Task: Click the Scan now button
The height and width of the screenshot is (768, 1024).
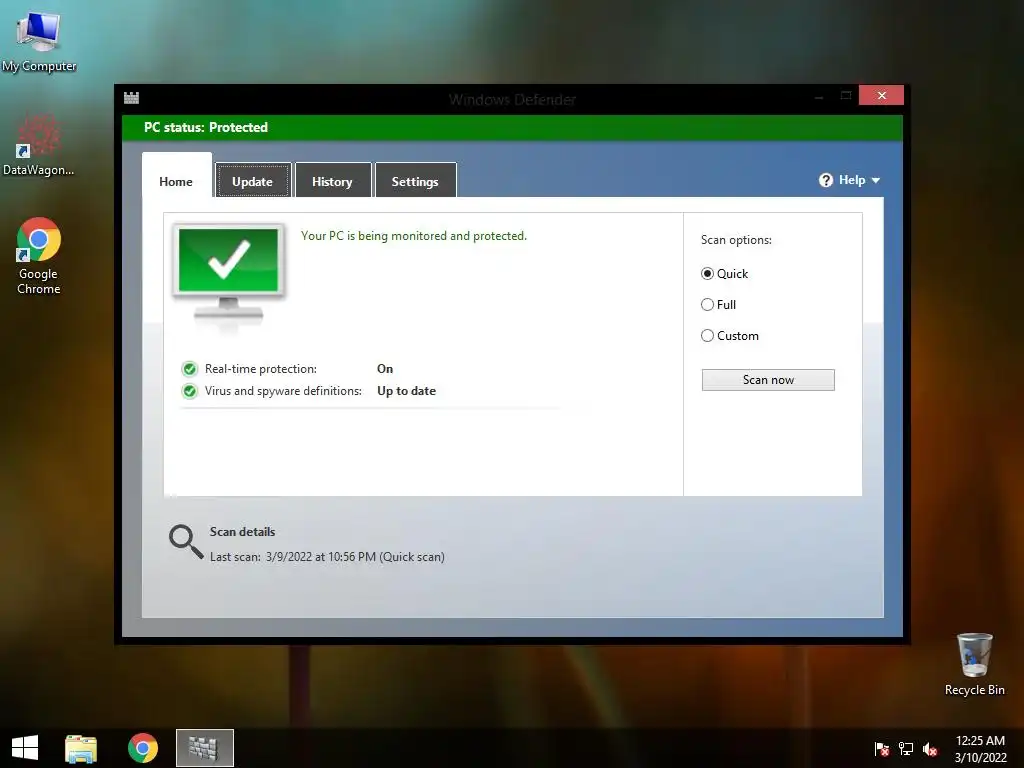Action: 768,380
